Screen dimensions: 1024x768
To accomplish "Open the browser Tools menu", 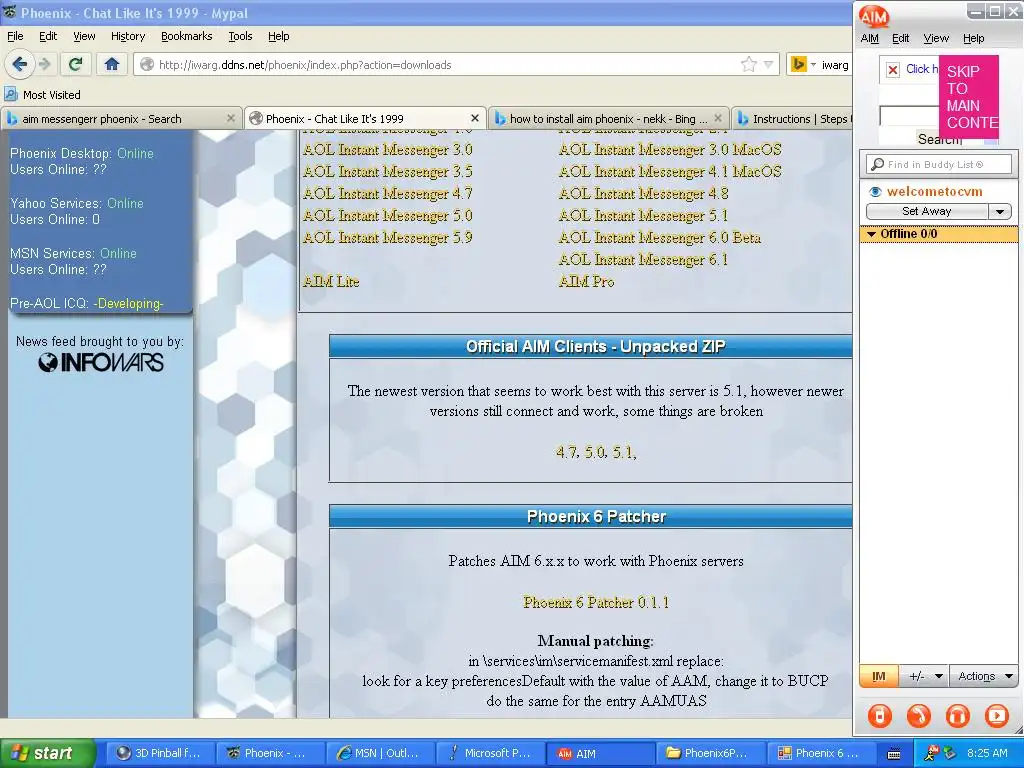I will [240, 36].
